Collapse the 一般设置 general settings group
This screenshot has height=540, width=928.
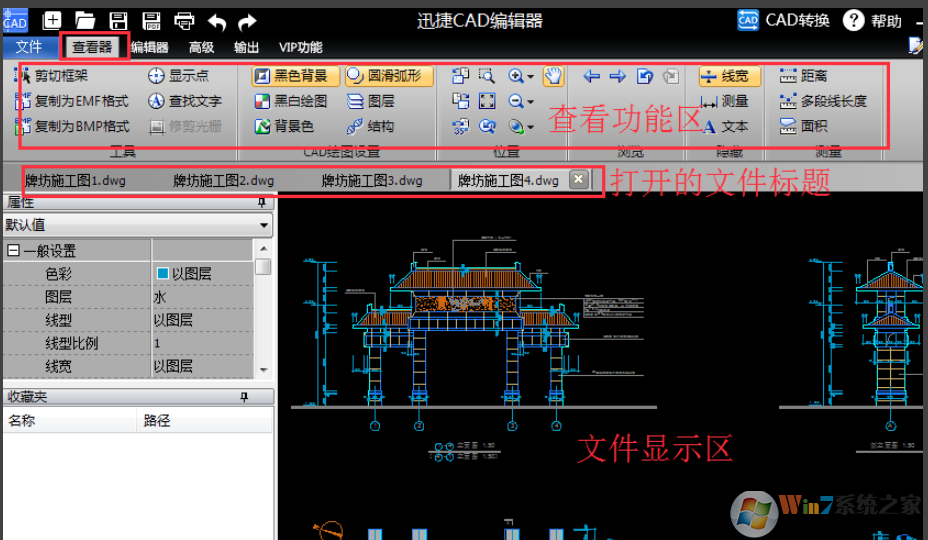coord(13,251)
